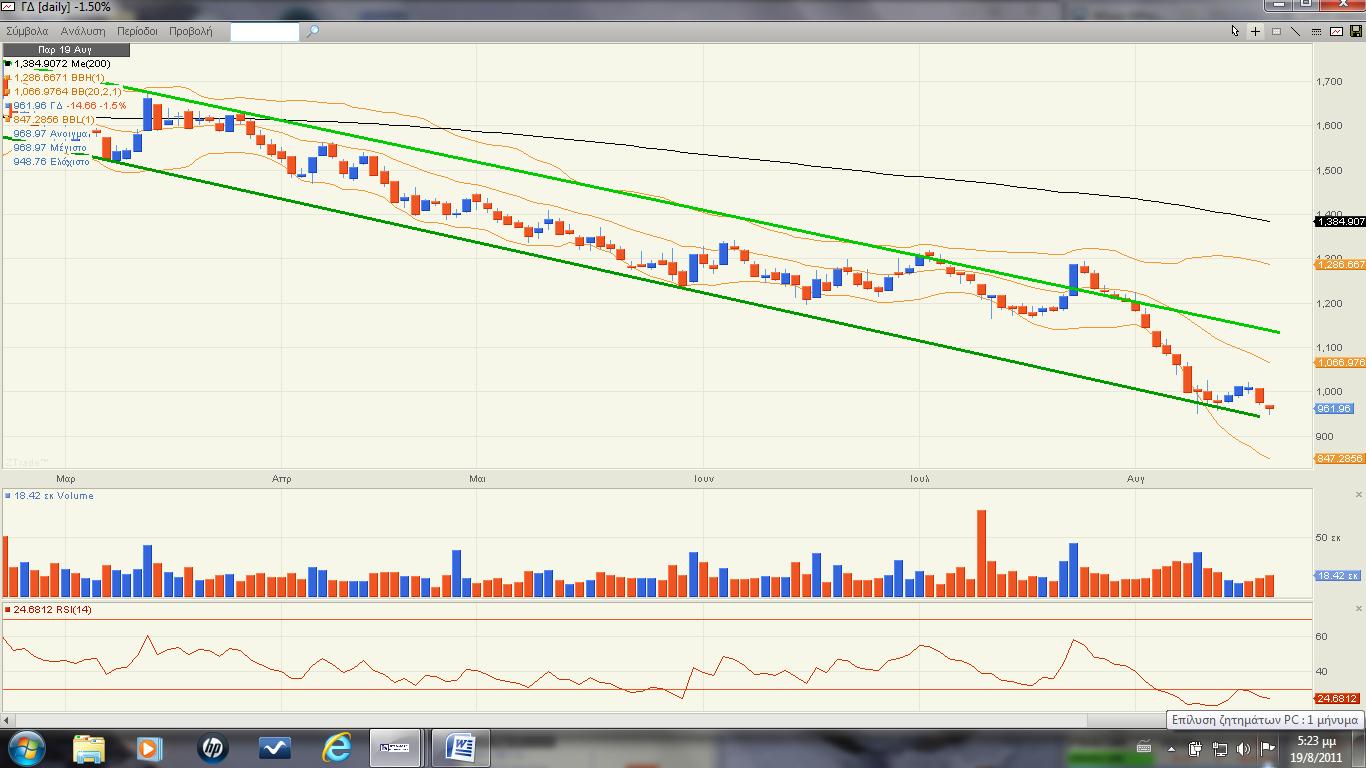Choose the horizontal lines tool
Viewport: 1366px width, 768px height.
pos(1316,31)
